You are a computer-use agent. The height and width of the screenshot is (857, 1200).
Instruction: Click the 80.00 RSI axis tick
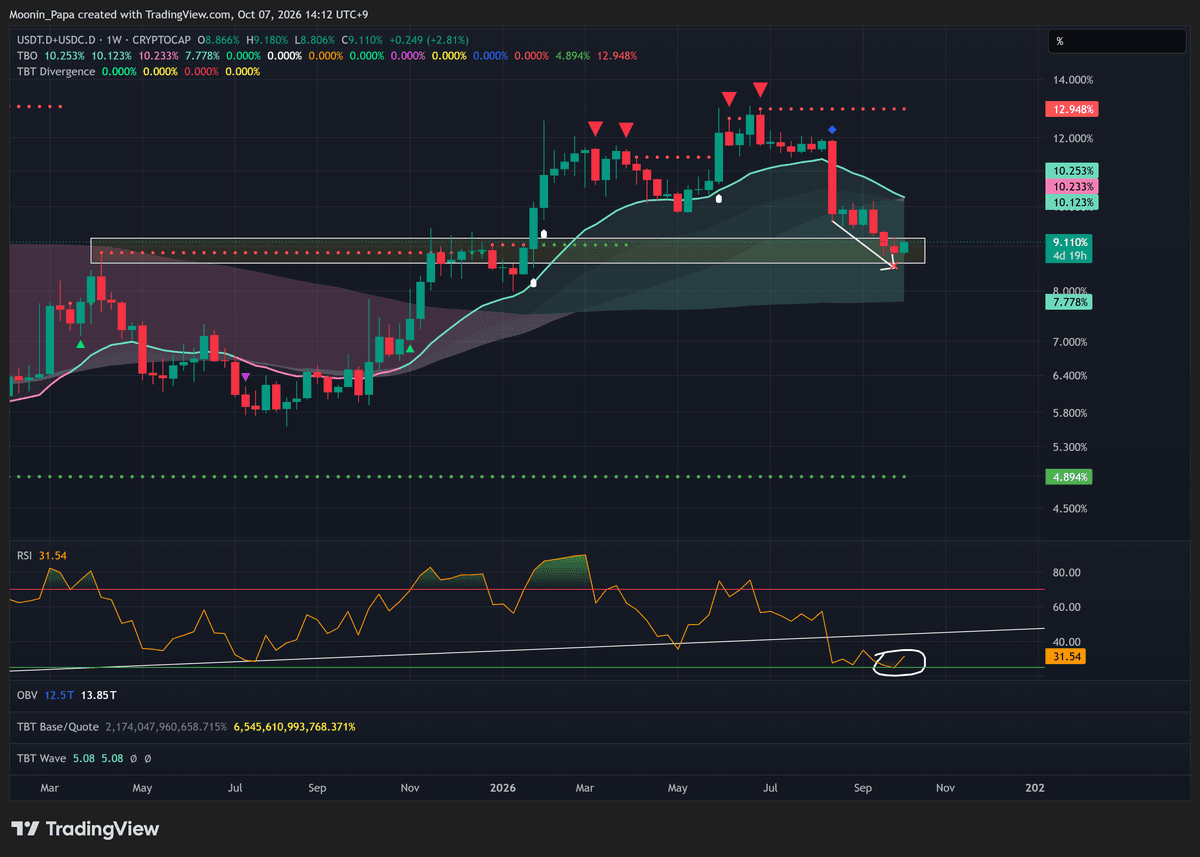(1066, 573)
